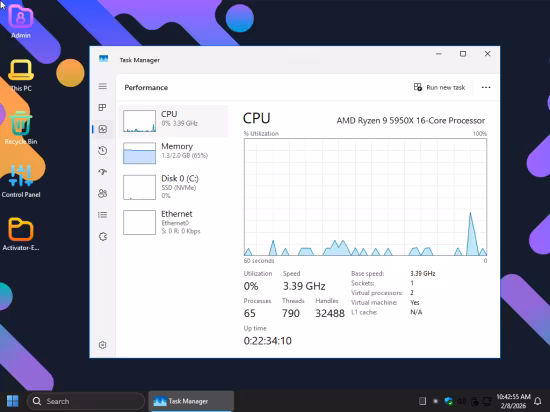Click the Virtual machine value 'Yes'
The height and width of the screenshot is (412, 550).
pos(415,302)
